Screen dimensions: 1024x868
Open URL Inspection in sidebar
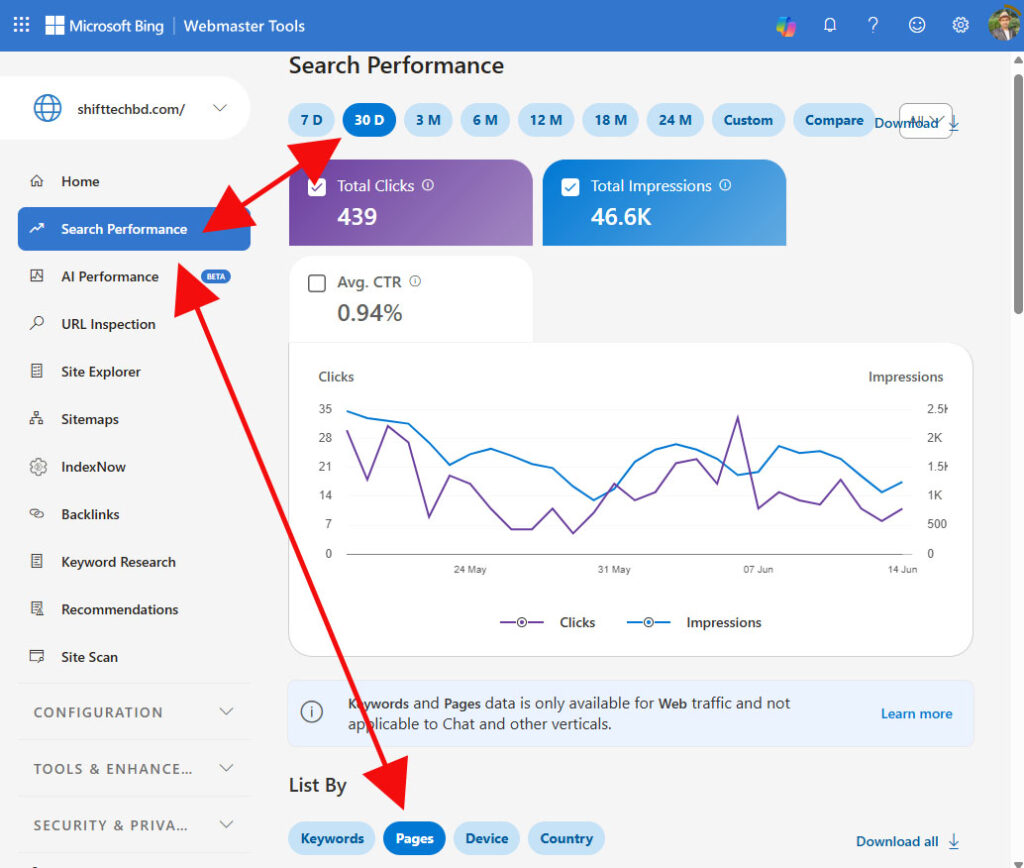134,324
